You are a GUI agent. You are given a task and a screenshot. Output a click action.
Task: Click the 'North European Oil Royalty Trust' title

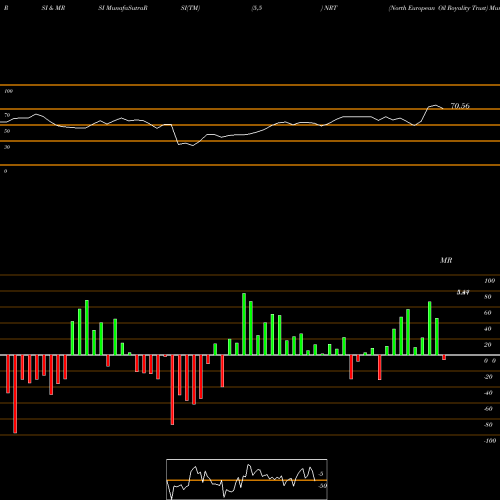[438, 8]
